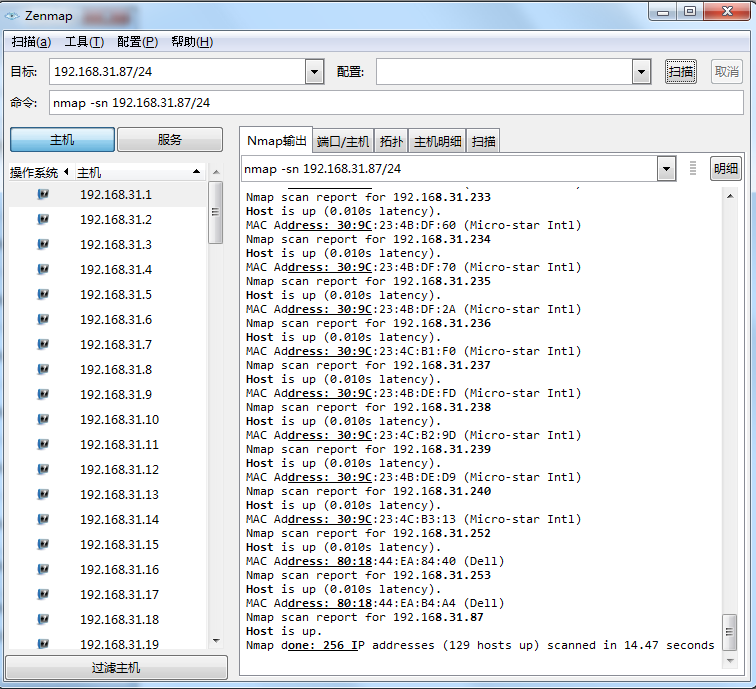Viewport: 756px width, 689px height.
Task: Click OS icon beside host 192.168.31.16
Action: point(43,569)
